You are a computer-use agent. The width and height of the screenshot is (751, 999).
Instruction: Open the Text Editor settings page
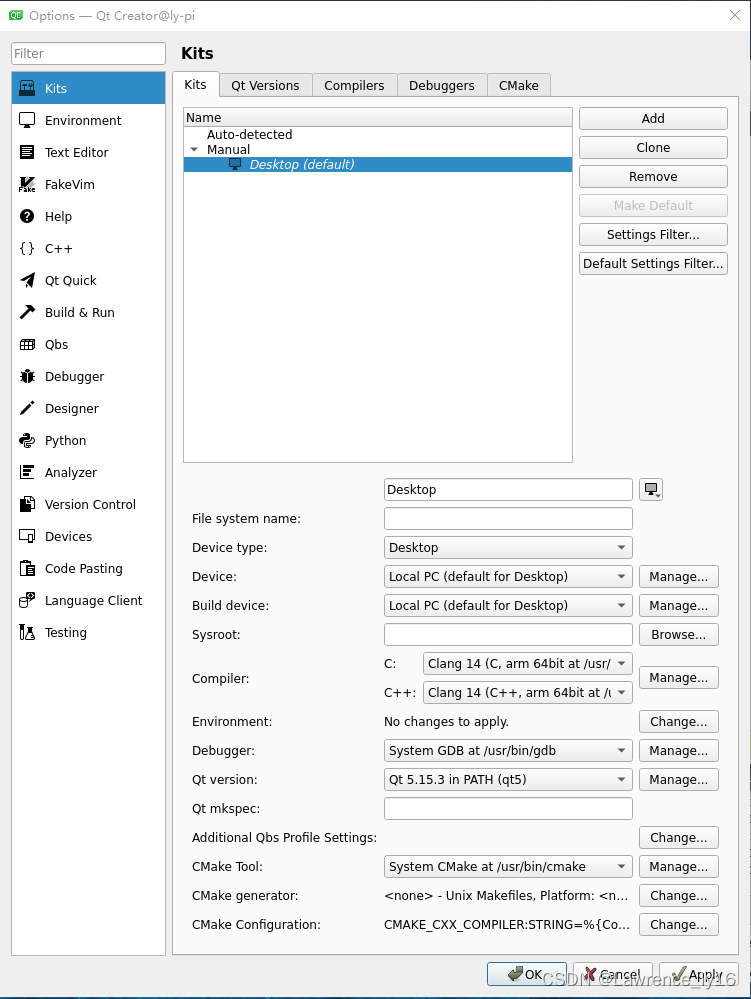[76, 152]
